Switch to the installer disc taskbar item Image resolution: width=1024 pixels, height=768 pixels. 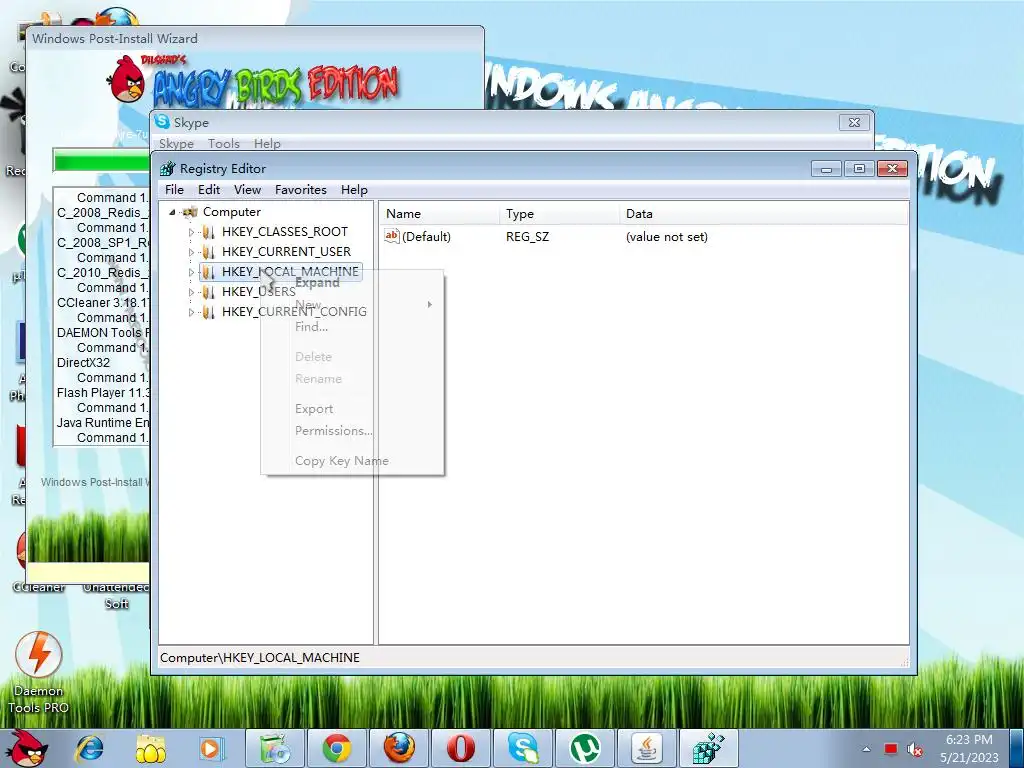pos(275,748)
